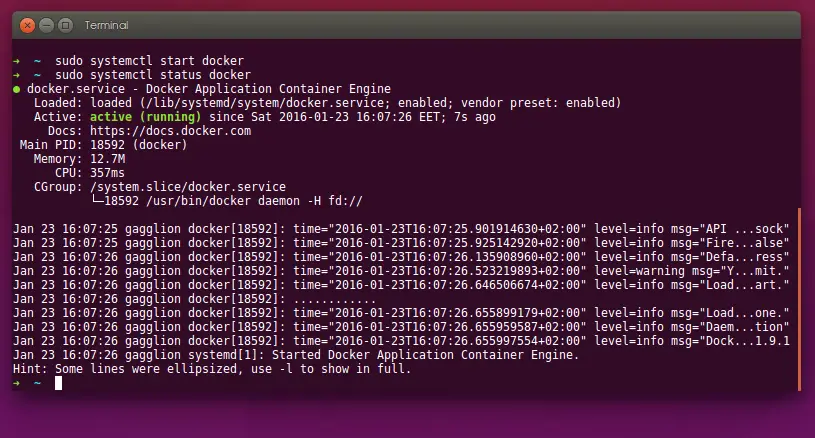Maximize the Terminal window
The height and width of the screenshot is (438, 815).
[65, 25]
